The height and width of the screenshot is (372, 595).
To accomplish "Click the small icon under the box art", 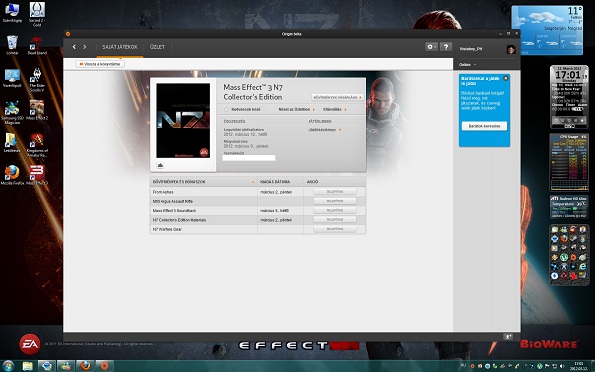I will (x=160, y=165).
